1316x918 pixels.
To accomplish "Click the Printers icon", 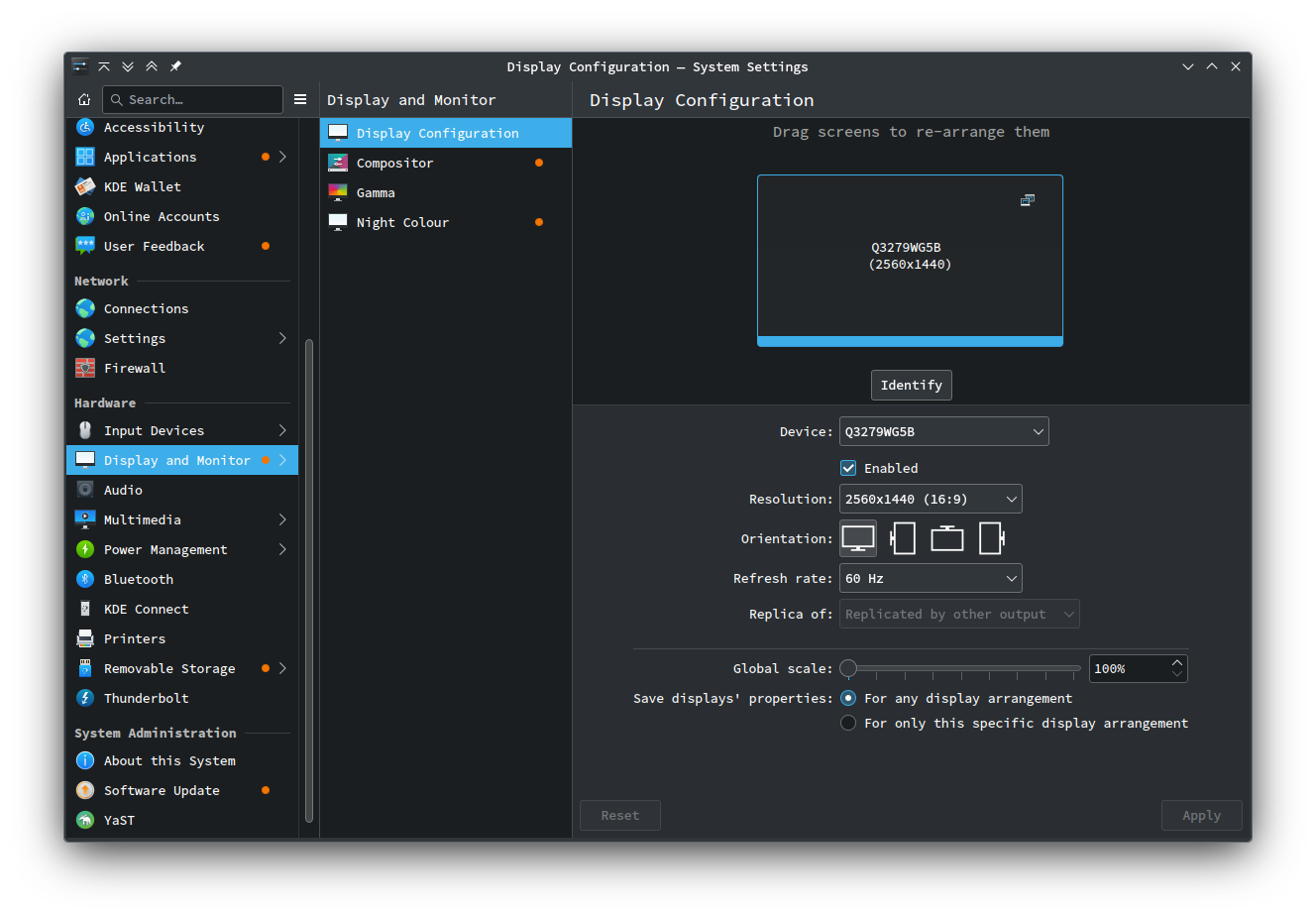I will pyautogui.click(x=85, y=638).
